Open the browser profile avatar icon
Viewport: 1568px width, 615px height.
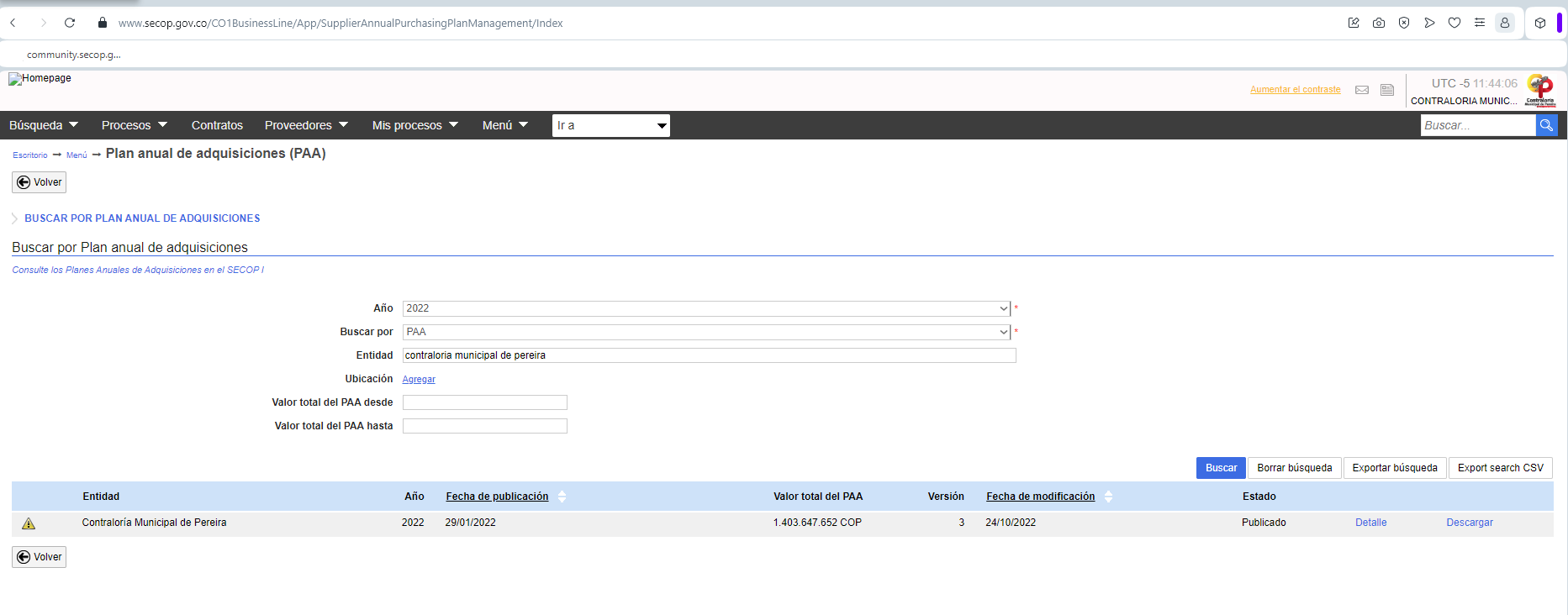1505,23
